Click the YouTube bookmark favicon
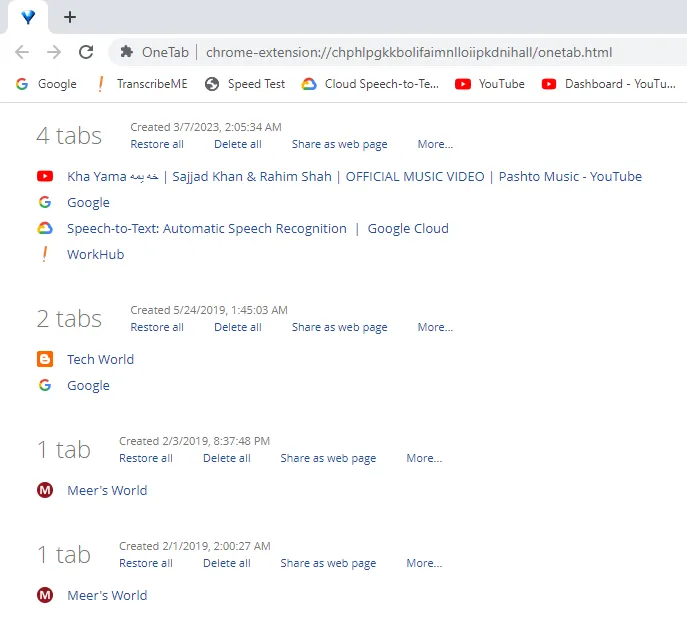 (463, 84)
